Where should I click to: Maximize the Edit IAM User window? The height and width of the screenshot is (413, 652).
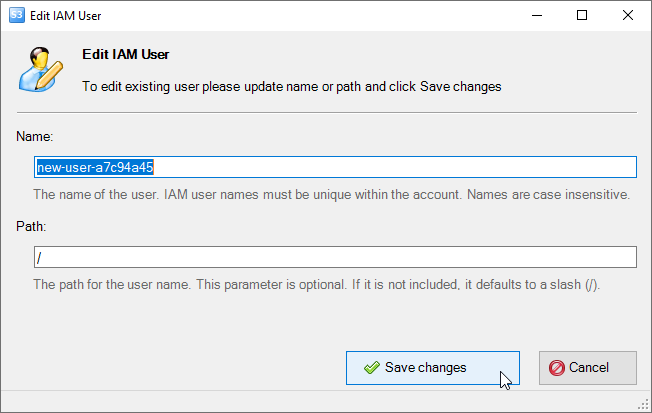pyautogui.click(x=582, y=15)
